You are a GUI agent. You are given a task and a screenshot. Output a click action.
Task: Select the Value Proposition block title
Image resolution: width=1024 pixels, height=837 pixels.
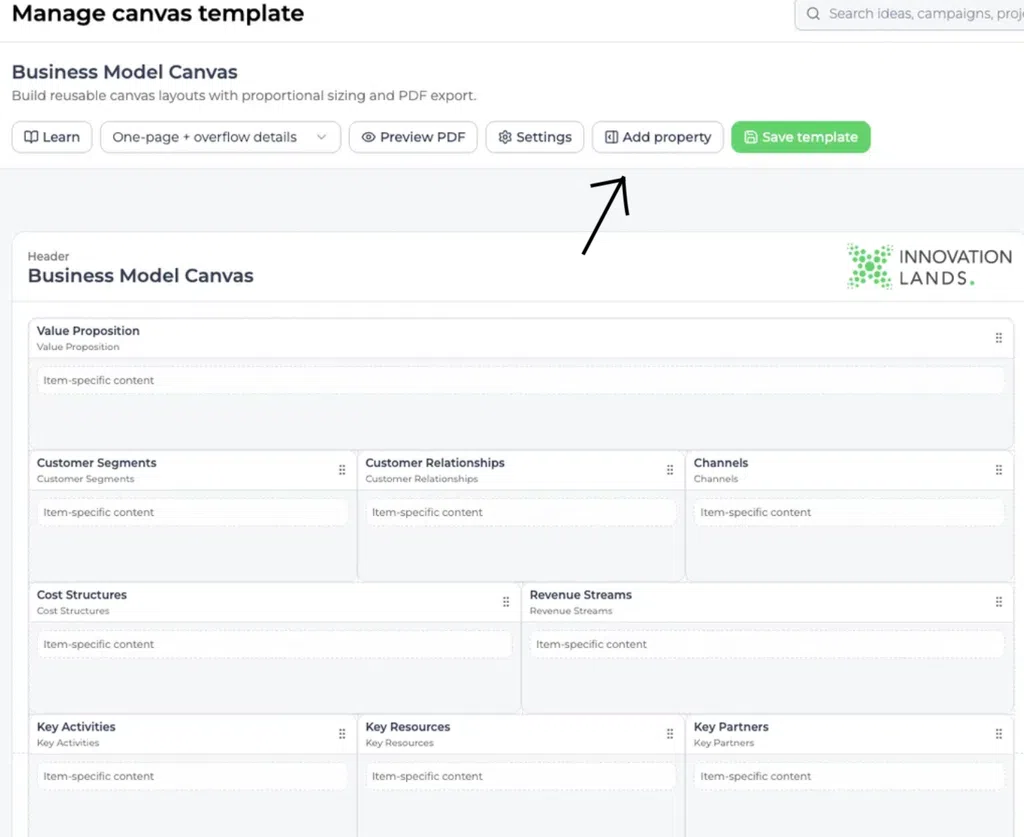(x=88, y=331)
